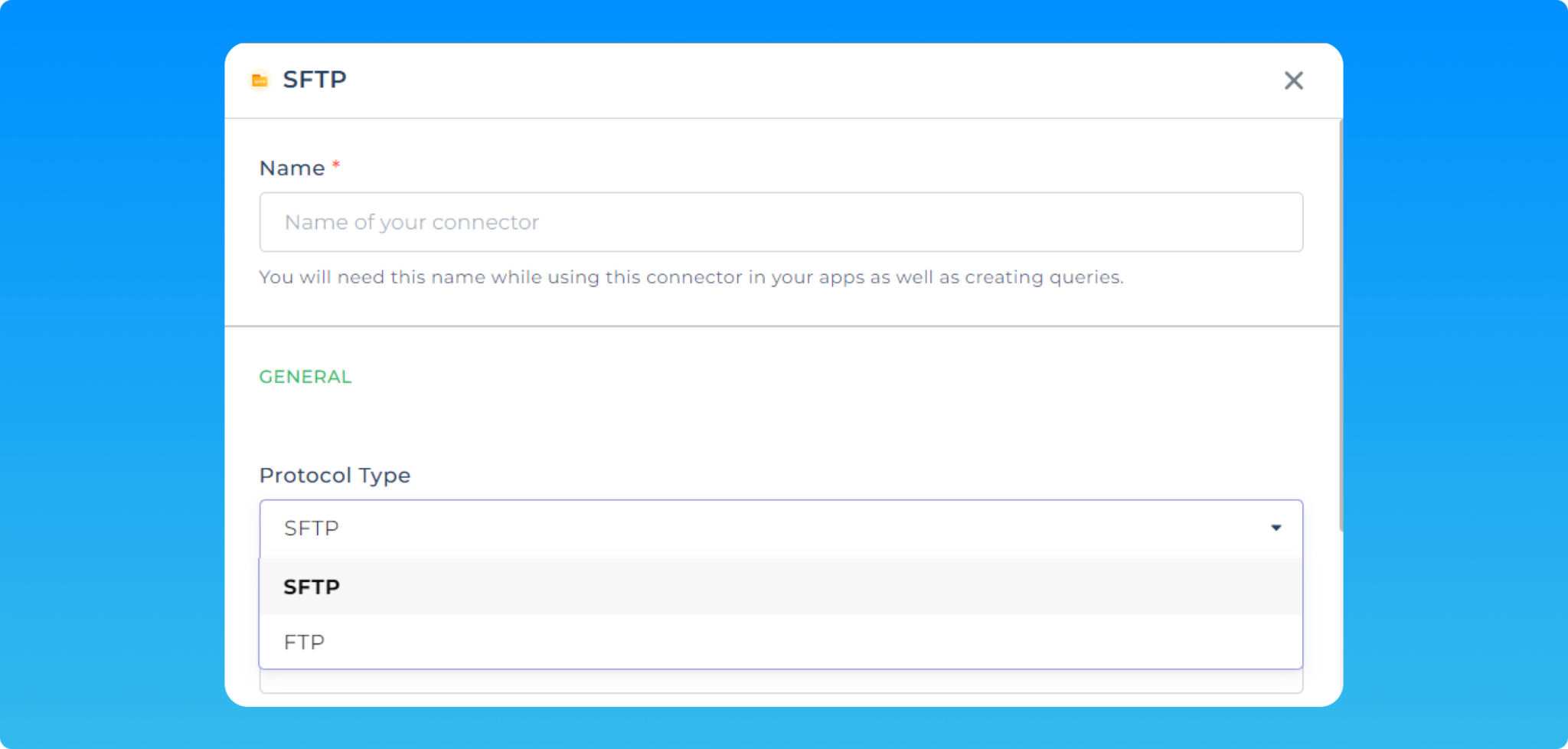
Task: Click the blank area right of GENERAL
Action: pos(766,377)
